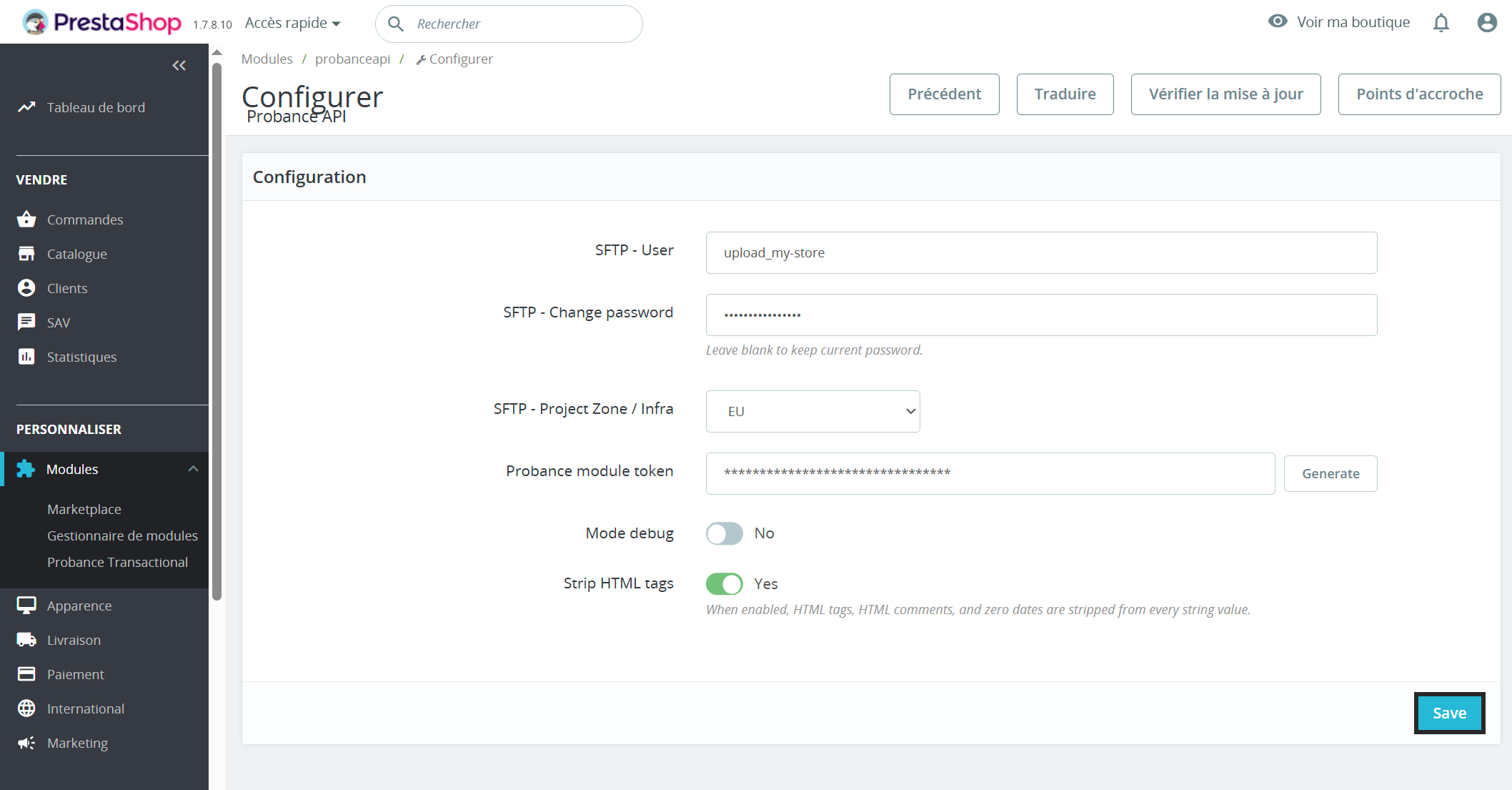The width and height of the screenshot is (1512, 790).
Task: Click the probanceapi breadcrumb link
Action: point(352,59)
